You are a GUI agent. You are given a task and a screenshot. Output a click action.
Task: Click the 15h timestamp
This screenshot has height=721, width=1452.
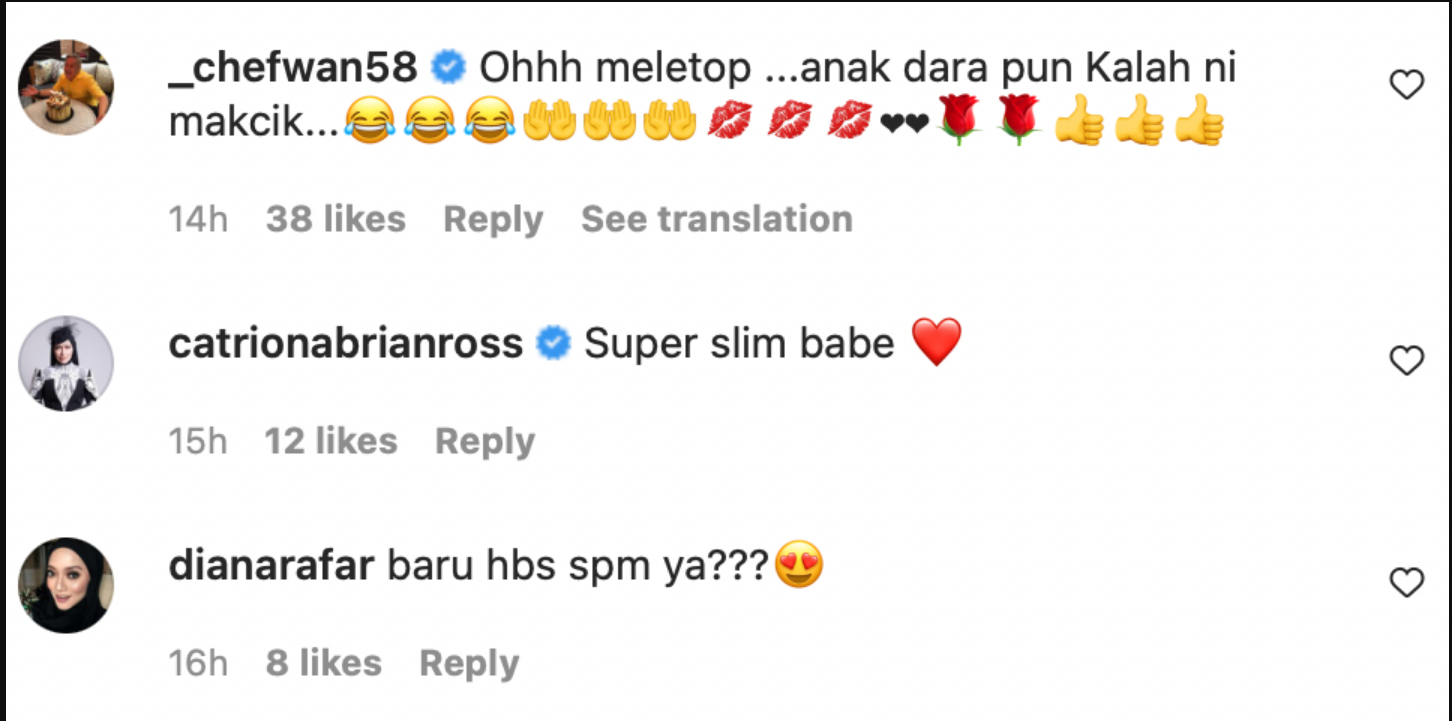tap(198, 441)
